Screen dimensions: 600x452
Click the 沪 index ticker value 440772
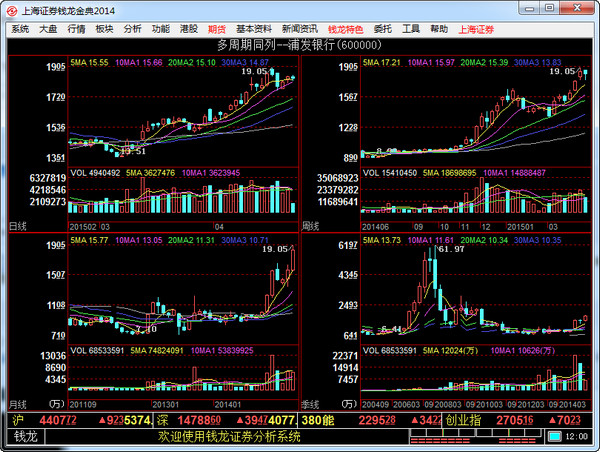coord(58,421)
